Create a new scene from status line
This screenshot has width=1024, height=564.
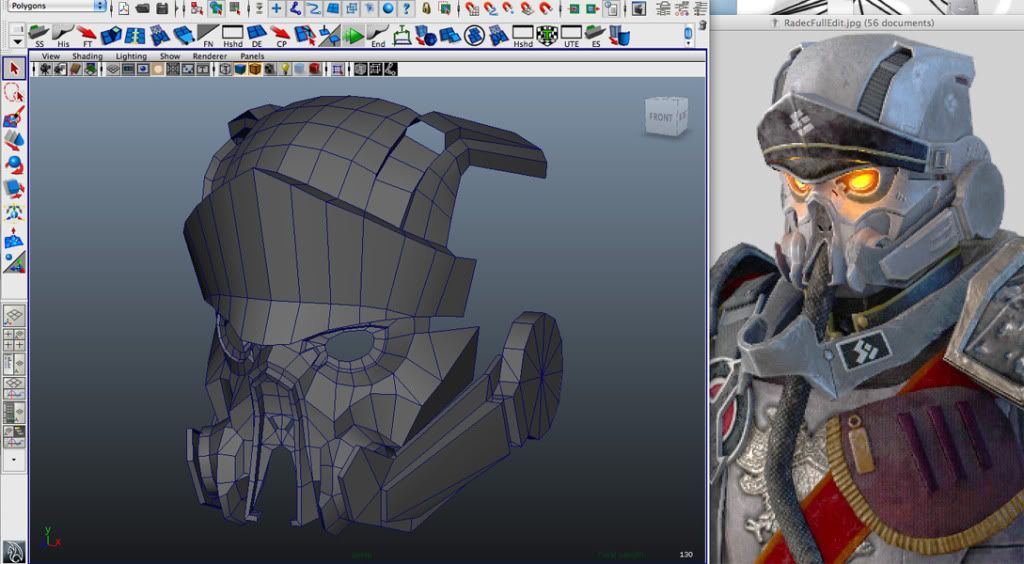(x=123, y=8)
